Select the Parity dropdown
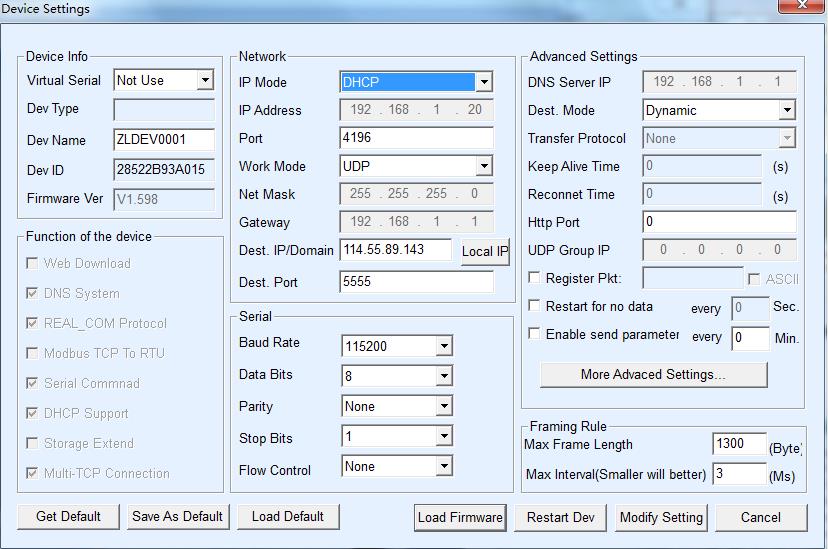Screen dimensions: 828x549 [443, 406]
